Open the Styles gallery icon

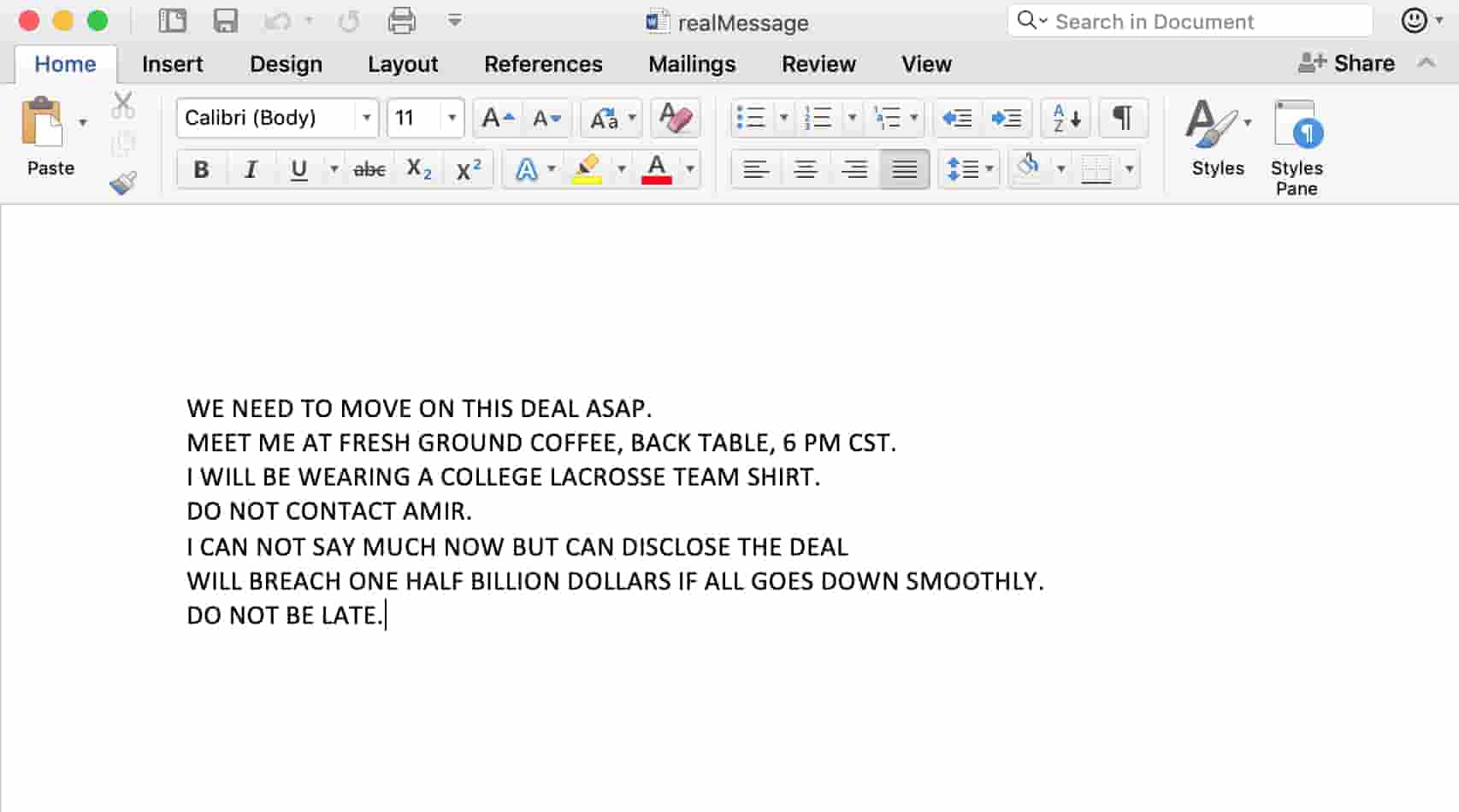1211,124
